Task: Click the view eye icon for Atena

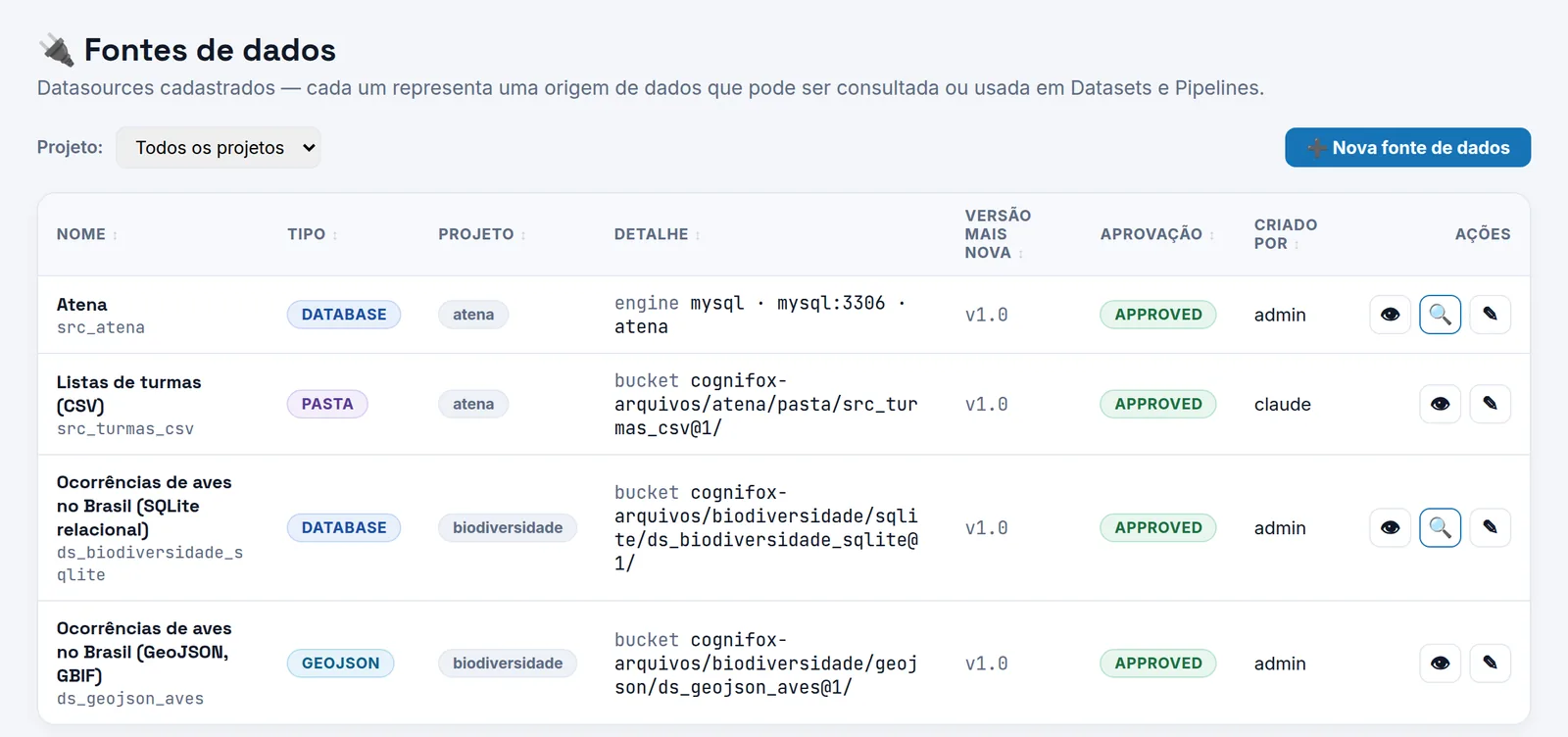Action: (x=1390, y=315)
